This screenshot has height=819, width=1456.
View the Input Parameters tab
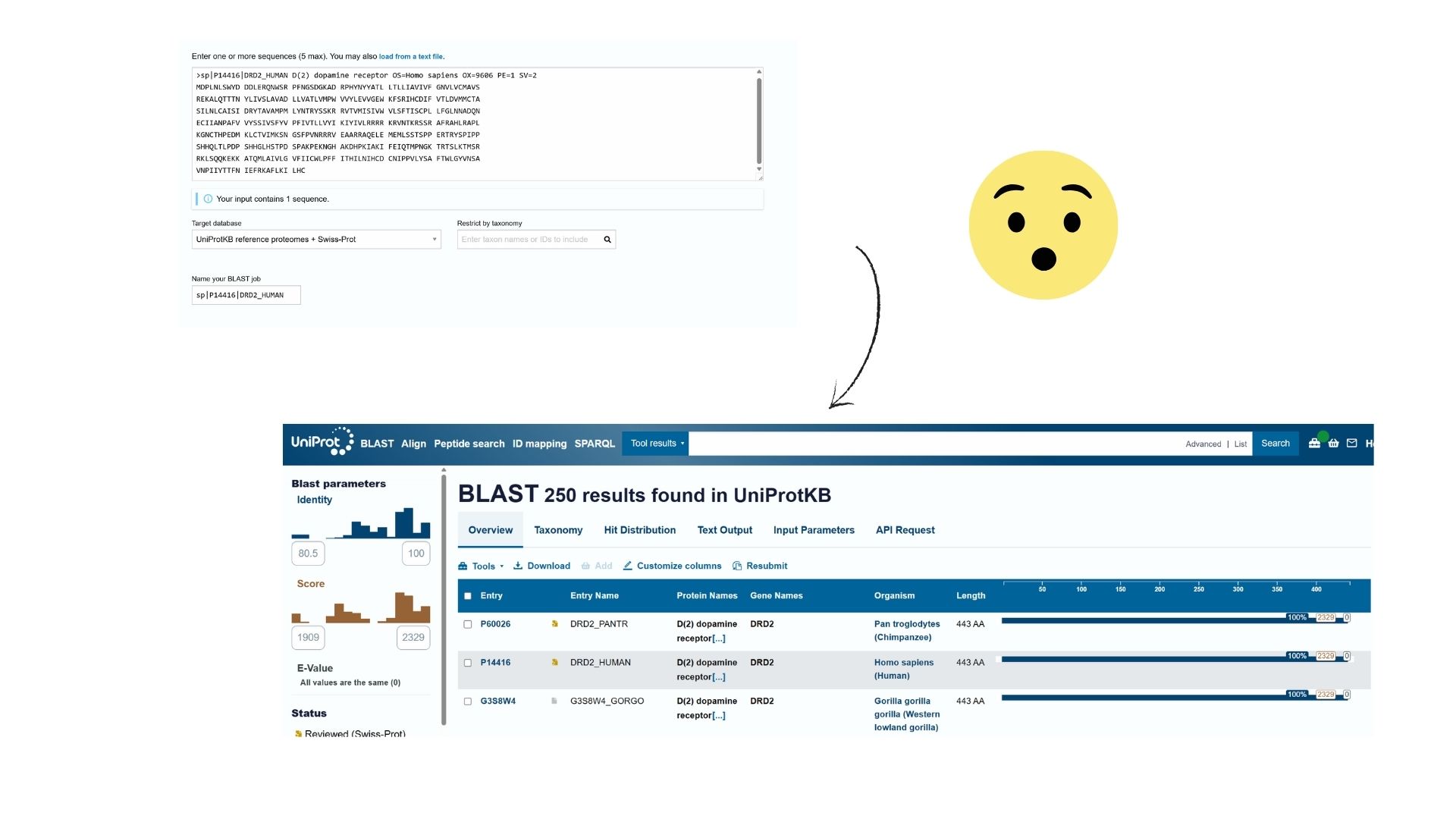tap(814, 530)
